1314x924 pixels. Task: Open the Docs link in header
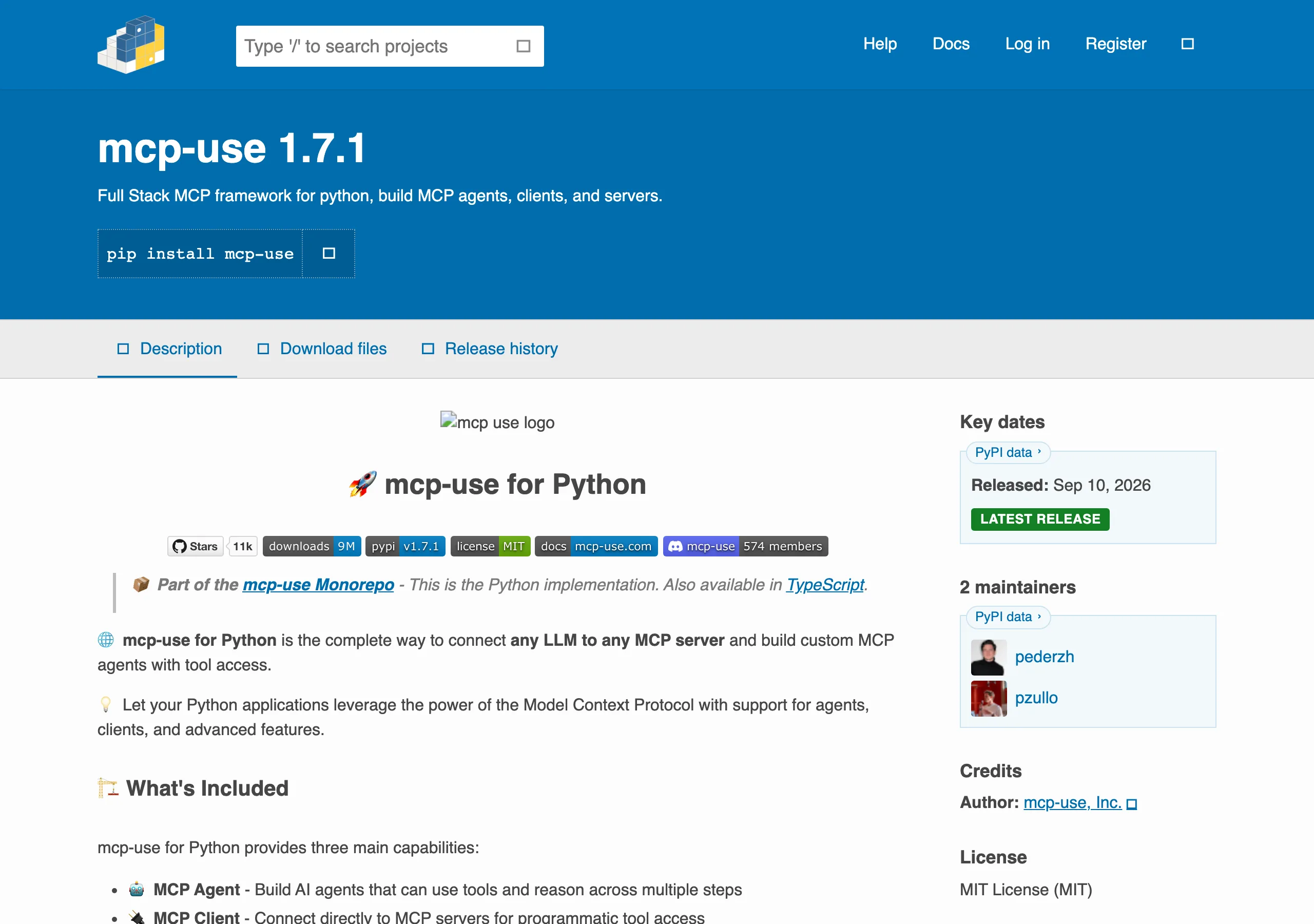pos(951,44)
